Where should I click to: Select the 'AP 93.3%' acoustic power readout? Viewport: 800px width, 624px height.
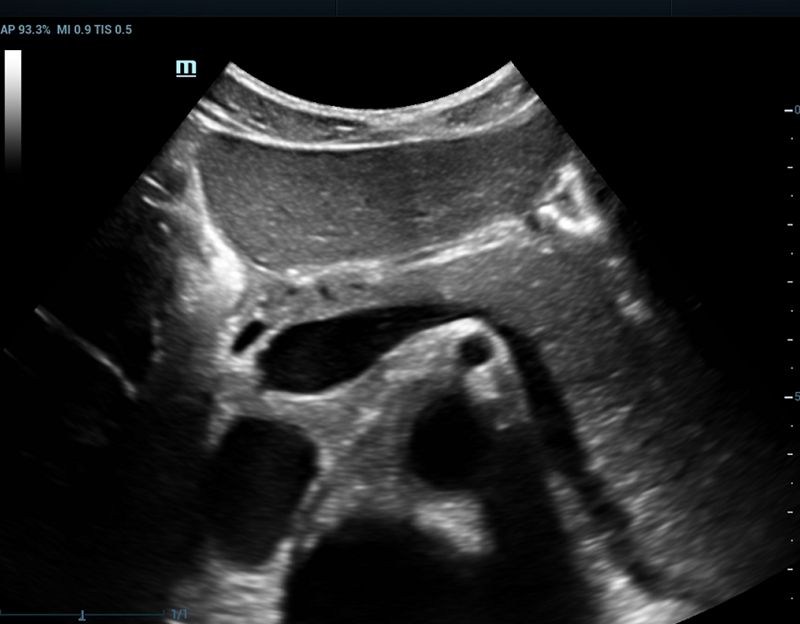click(26, 30)
